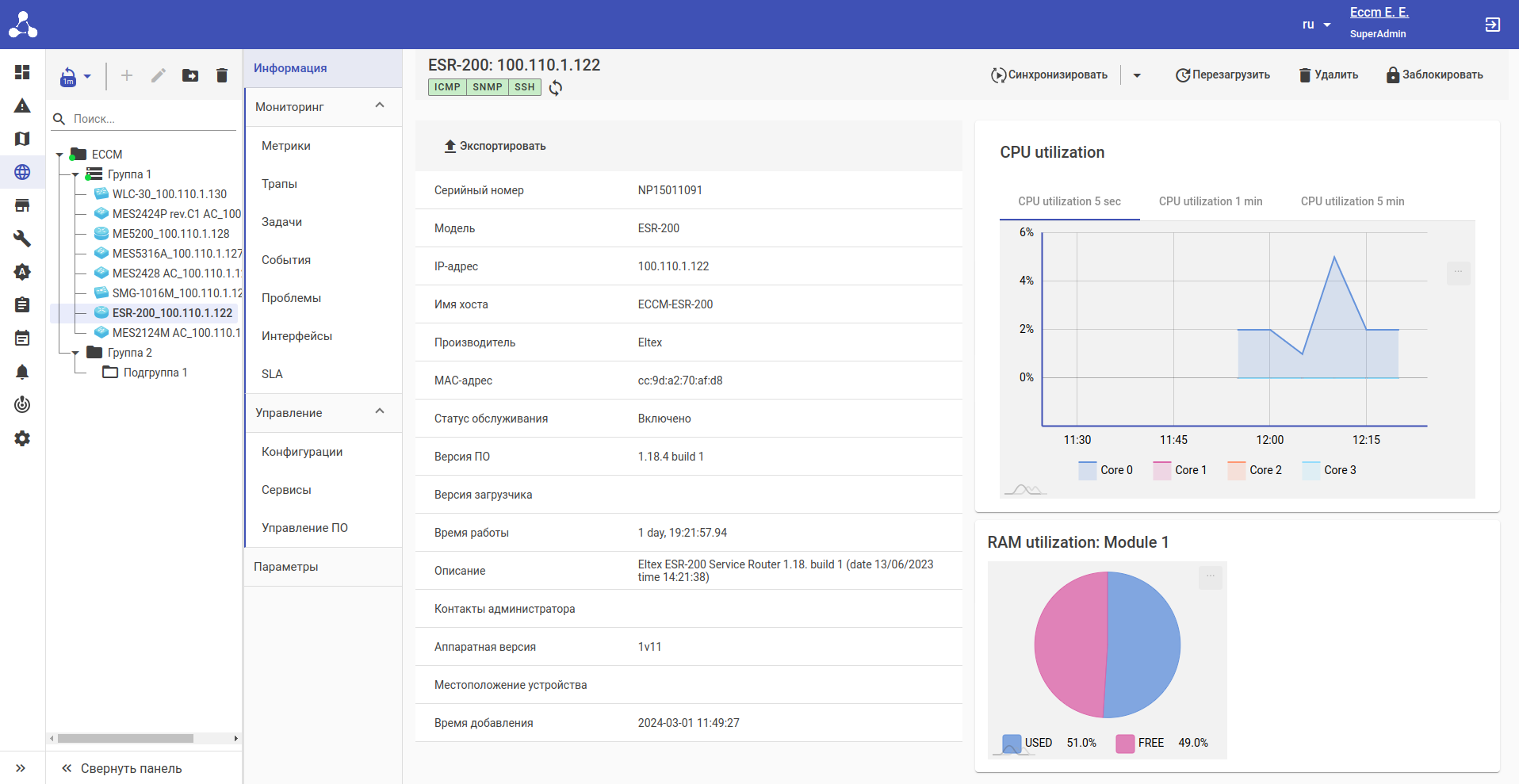1519x784 pixels.
Task: Toggle USED slice legend in RAM chart
Action: (1028, 743)
